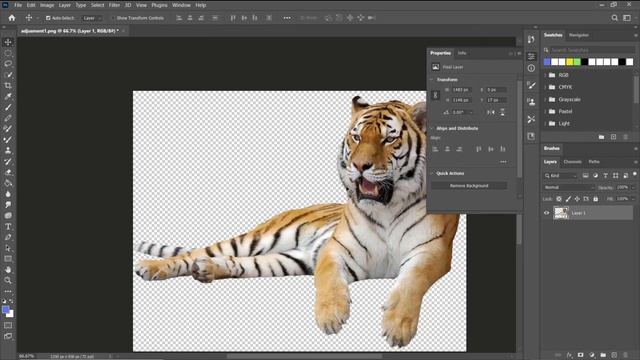Select the Brush tool
This screenshot has width=640, height=360.
8,107
